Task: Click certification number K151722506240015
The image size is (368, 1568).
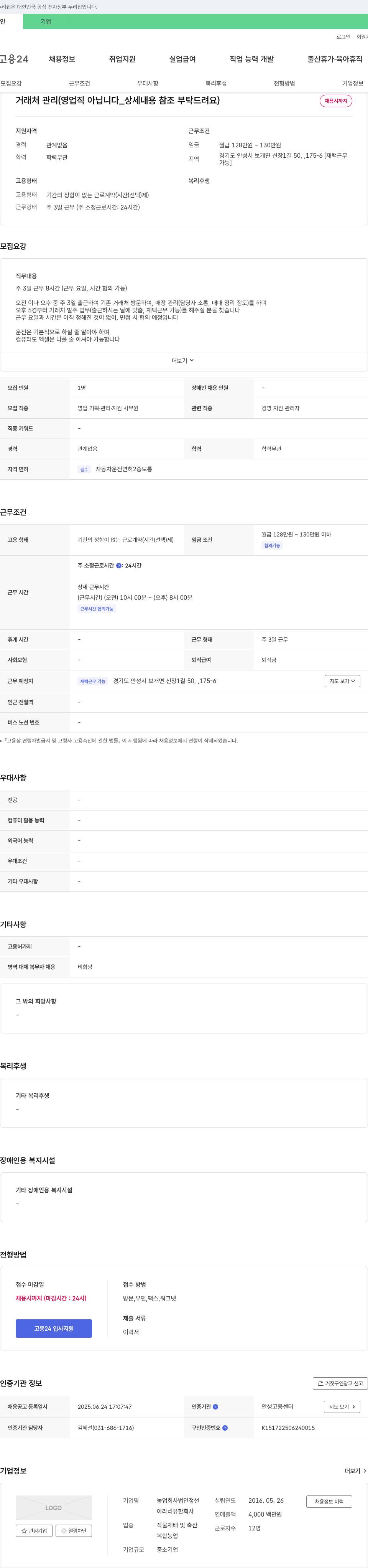Action: [x=288, y=1428]
